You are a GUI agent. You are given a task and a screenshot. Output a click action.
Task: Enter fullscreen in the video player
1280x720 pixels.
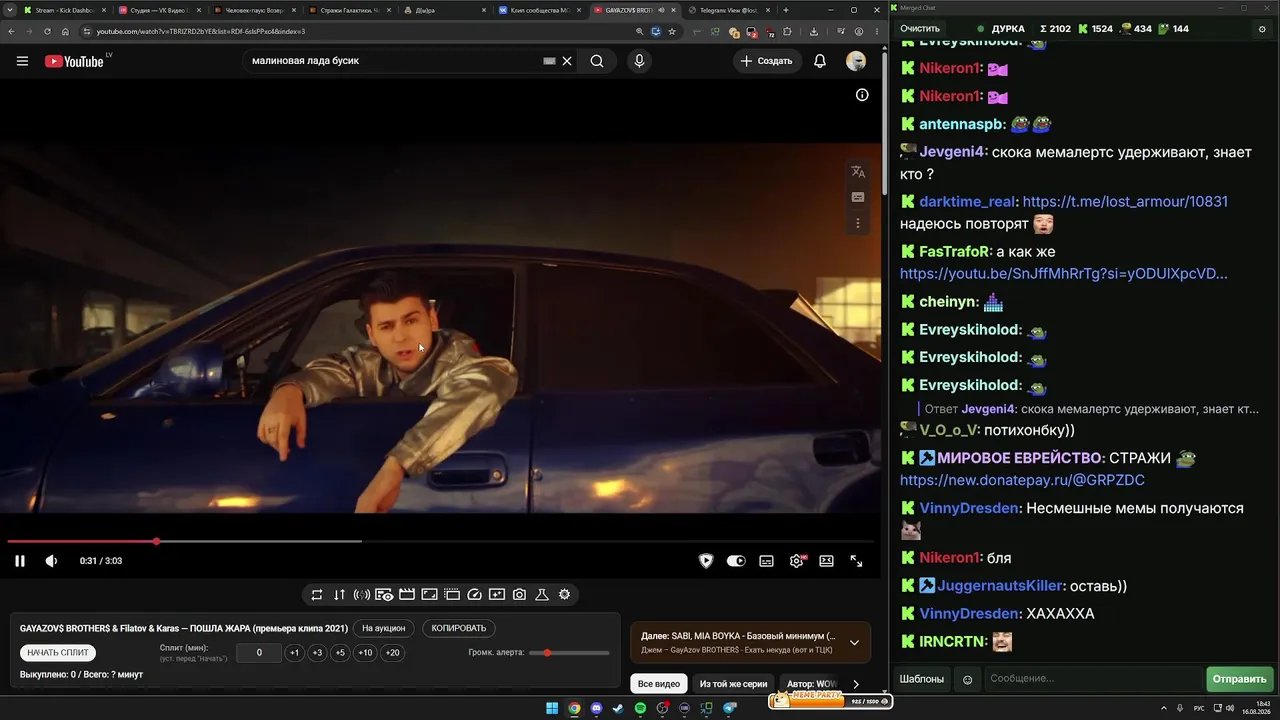tap(856, 561)
